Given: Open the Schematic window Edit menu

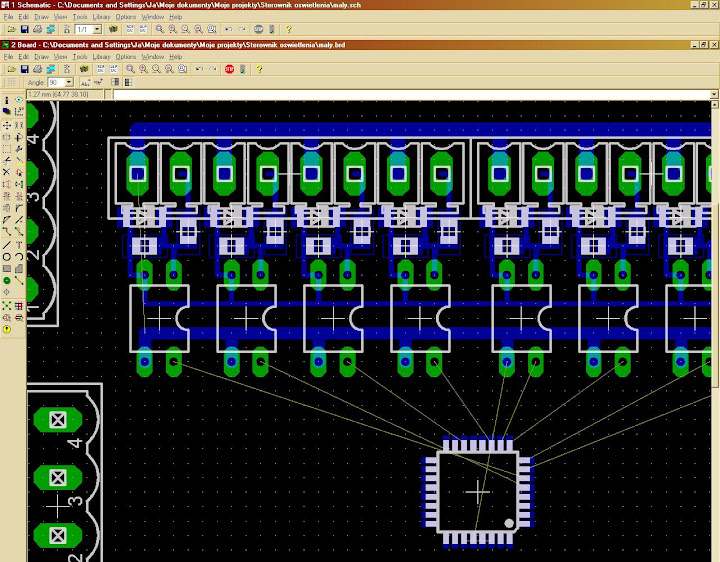Looking at the screenshot, I should point(23,17).
